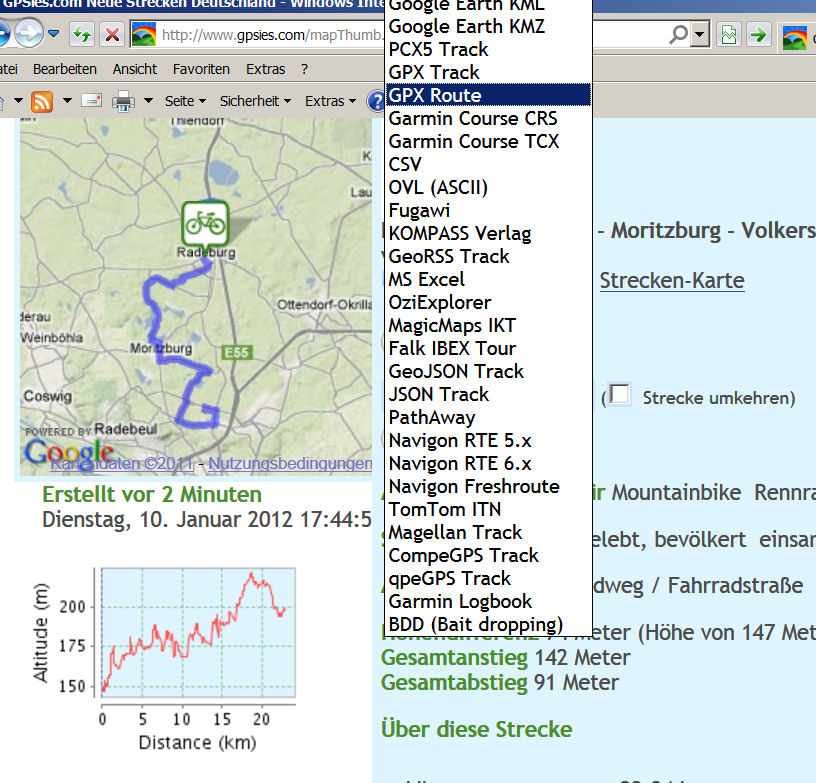Open the Strecken-Karte link
The width and height of the screenshot is (816, 783).
[672, 281]
